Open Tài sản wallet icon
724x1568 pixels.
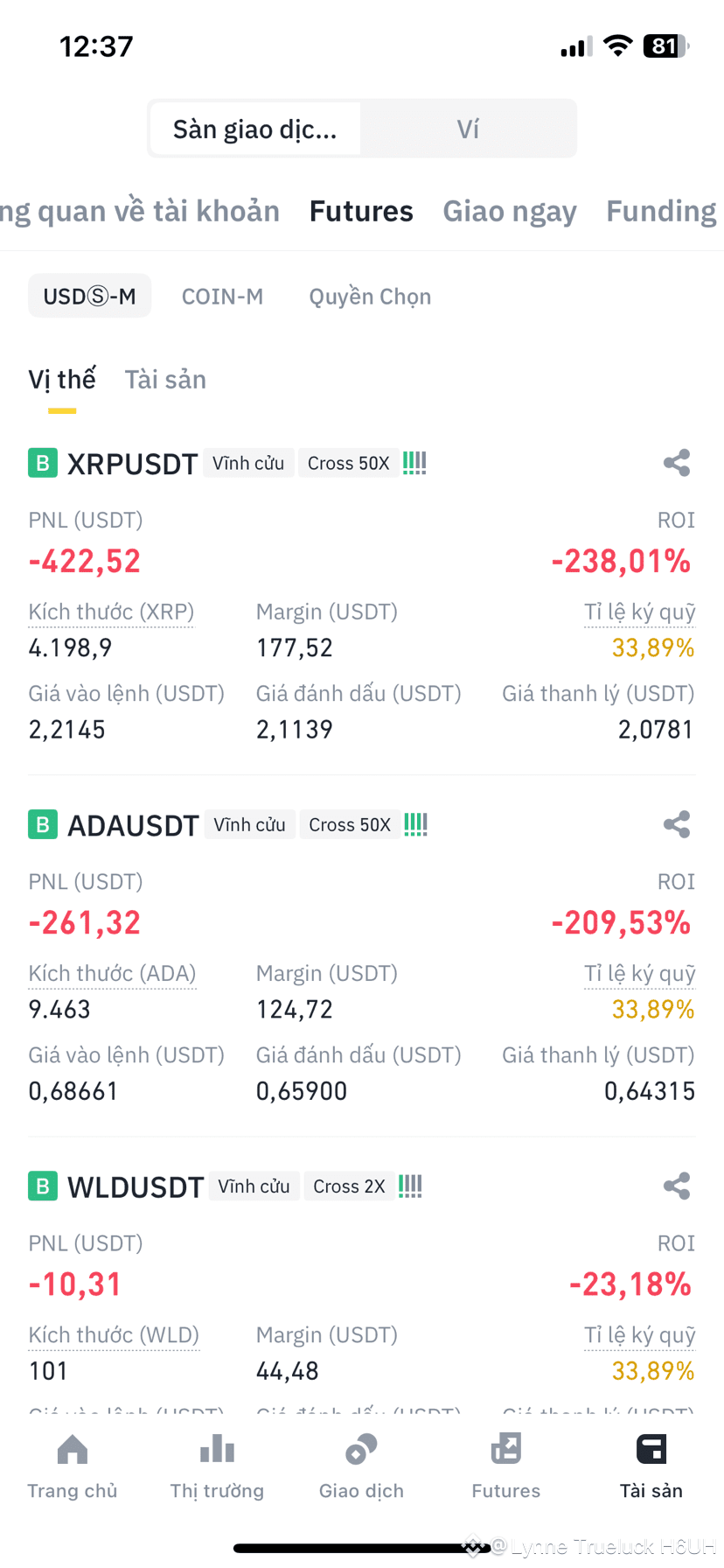(651, 1450)
